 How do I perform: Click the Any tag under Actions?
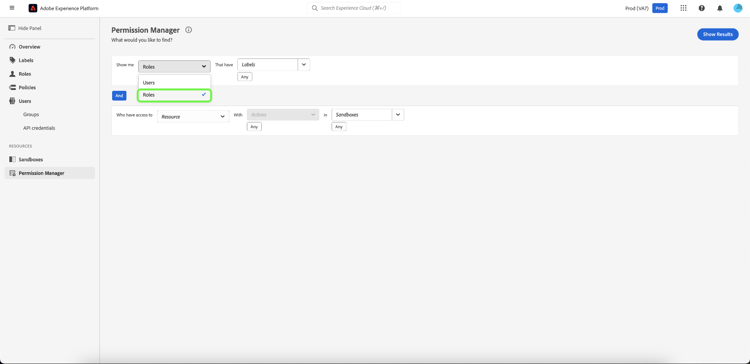coord(254,127)
